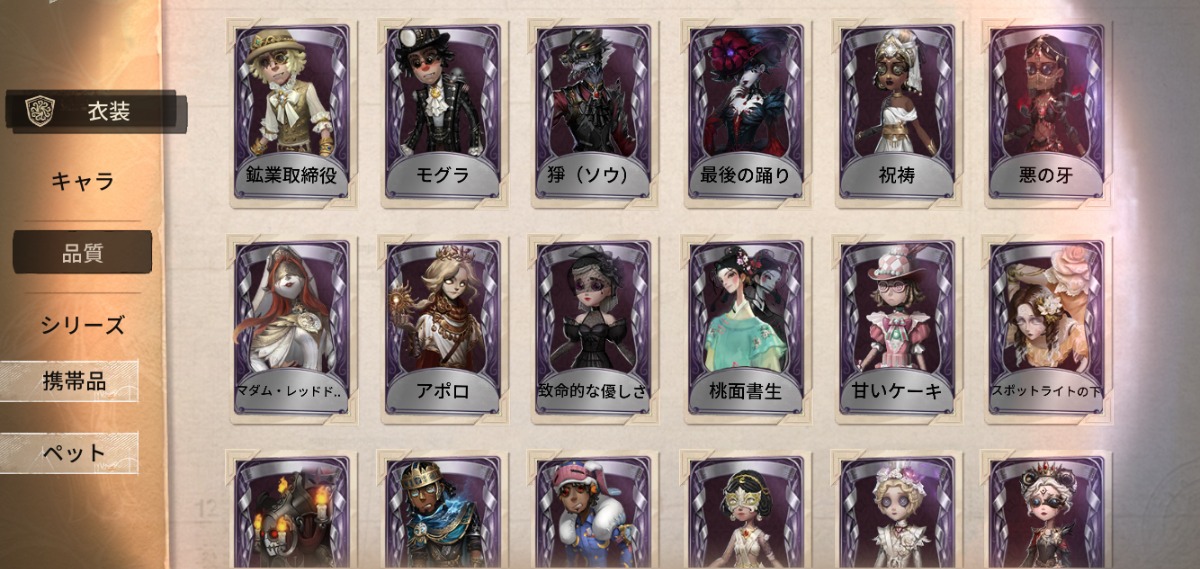Open the crowned character card in bottom row
This screenshot has height=569, width=1200.
pos(441,510)
